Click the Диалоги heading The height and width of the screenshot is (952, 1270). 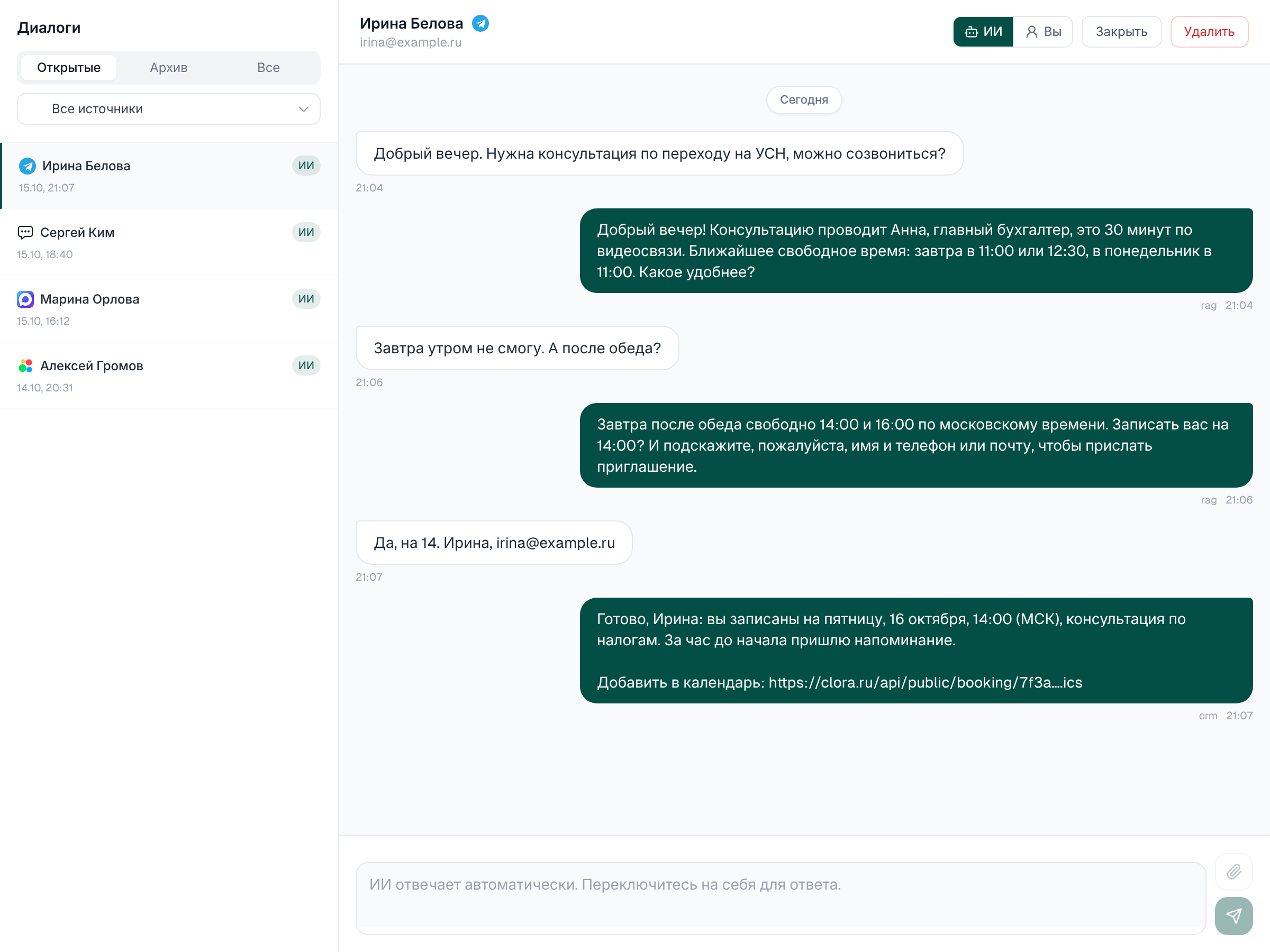(49, 28)
